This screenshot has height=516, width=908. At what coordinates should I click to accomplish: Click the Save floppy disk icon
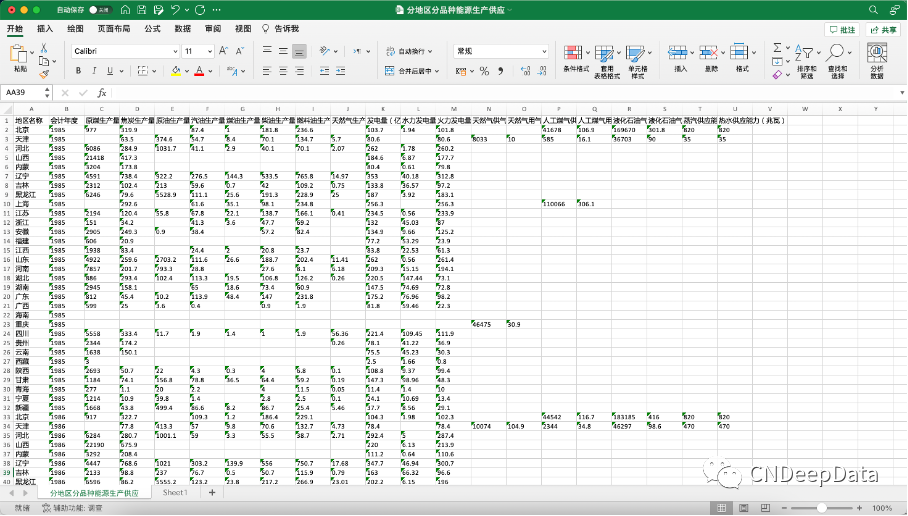click(141, 10)
